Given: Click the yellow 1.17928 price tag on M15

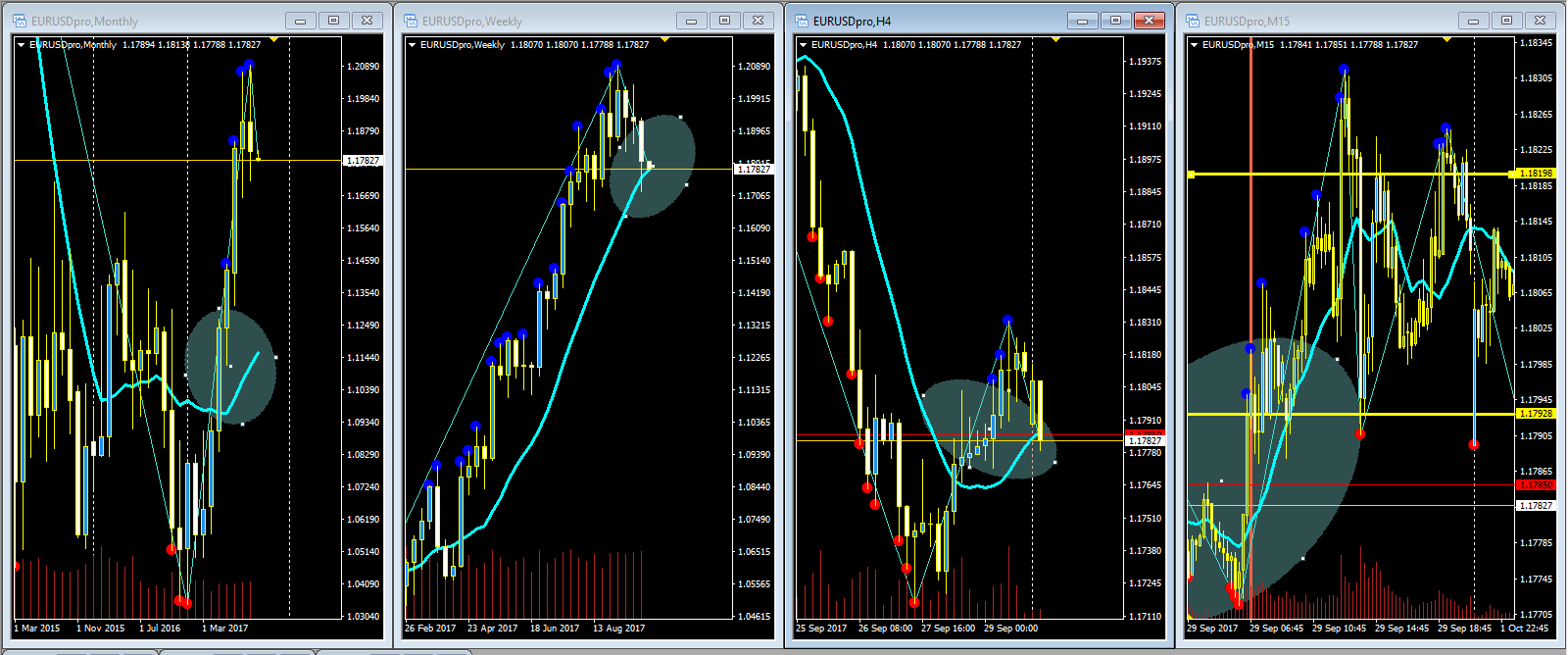Looking at the screenshot, I should point(1536,414).
